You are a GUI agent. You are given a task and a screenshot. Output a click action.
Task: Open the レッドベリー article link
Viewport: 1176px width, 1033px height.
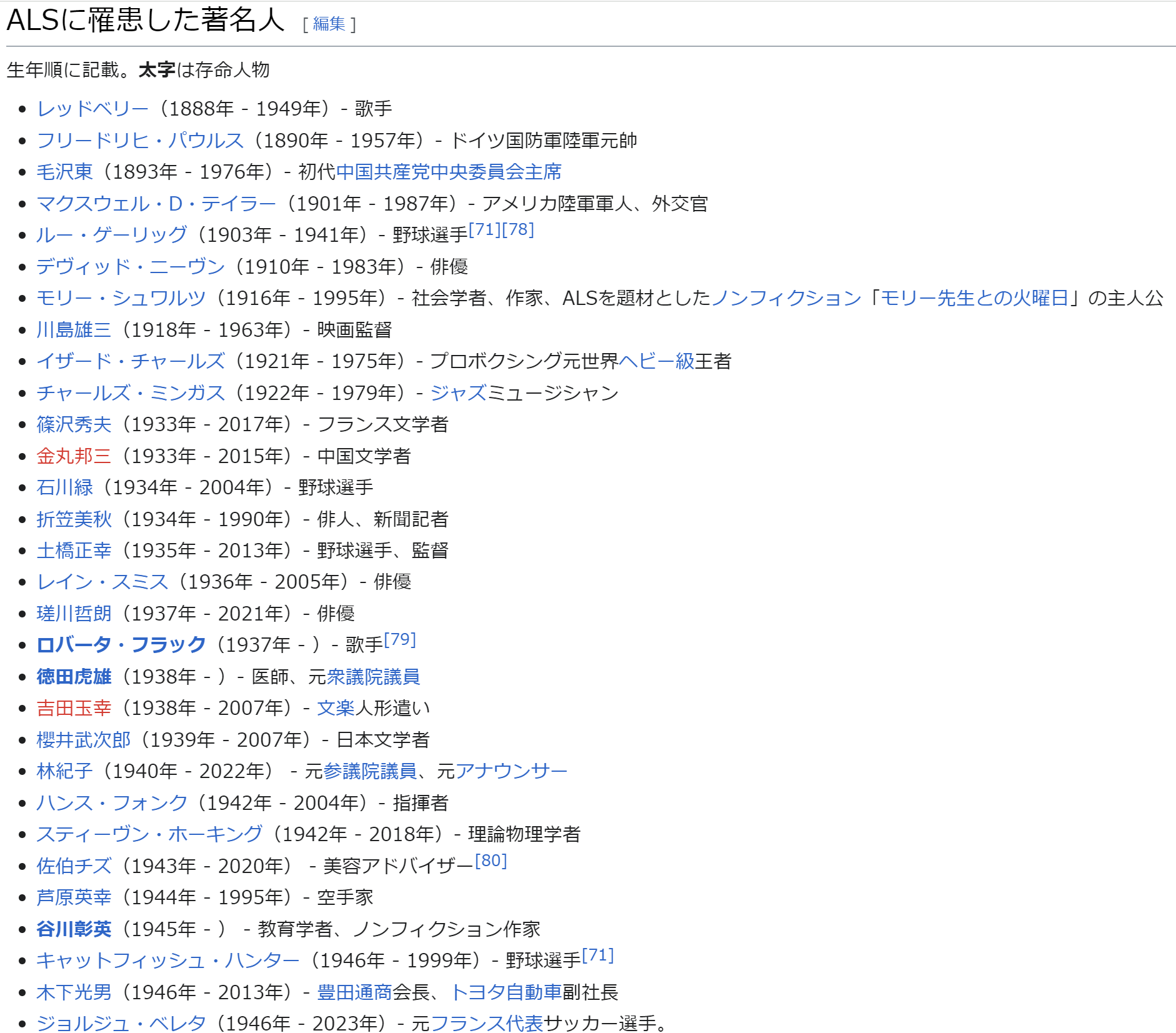pos(92,109)
